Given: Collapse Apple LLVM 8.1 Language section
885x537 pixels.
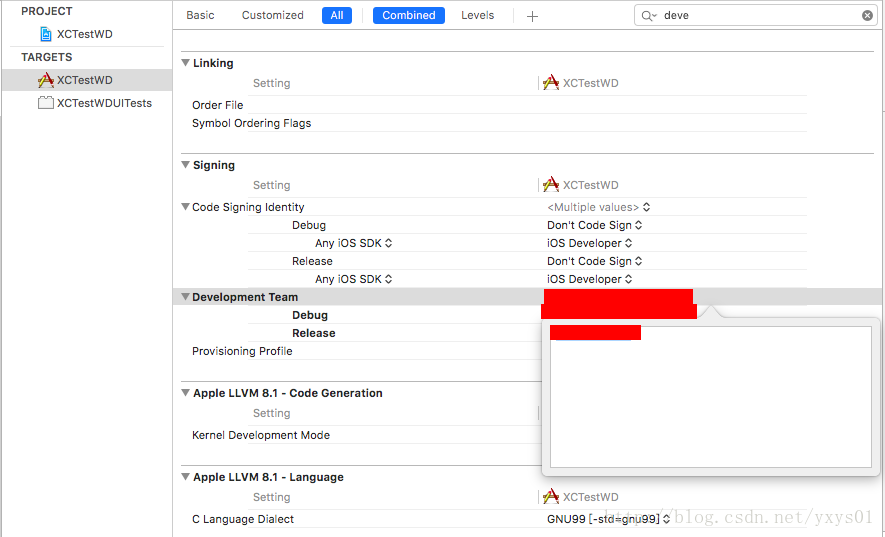Looking at the screenshot, I should click(x=185, y=477).
